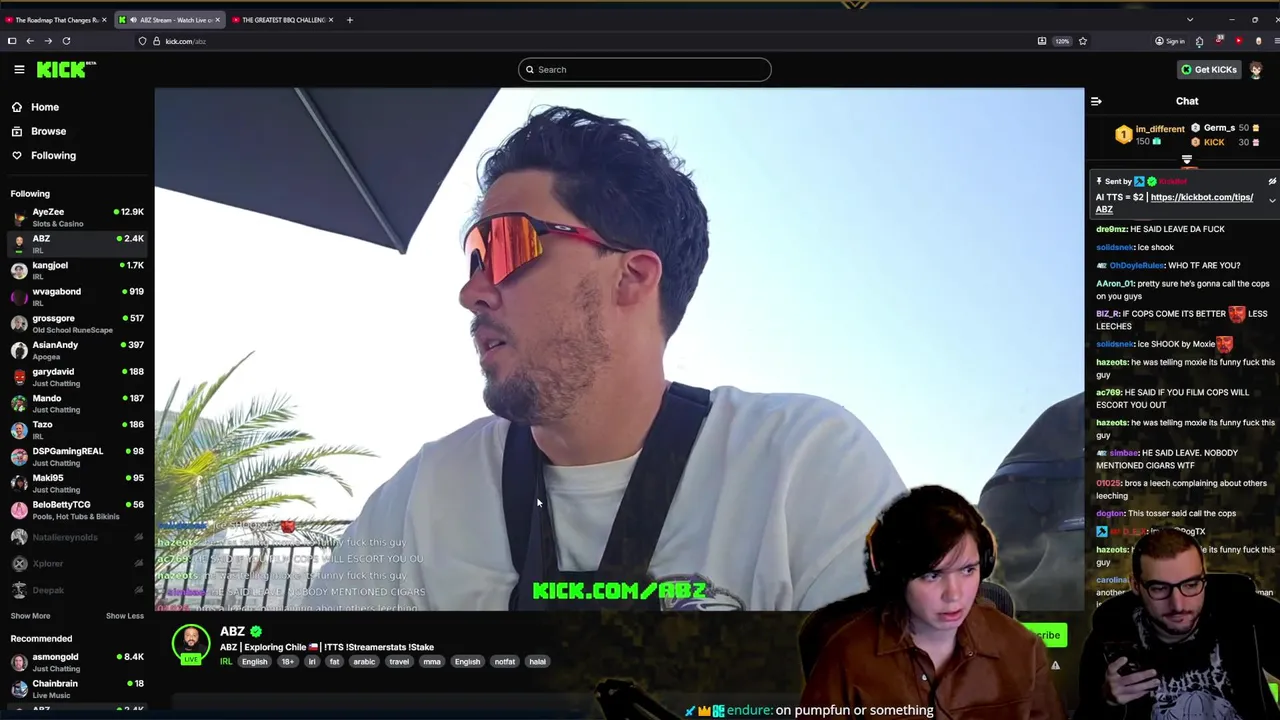Open Tazo channel

(77, 429)
